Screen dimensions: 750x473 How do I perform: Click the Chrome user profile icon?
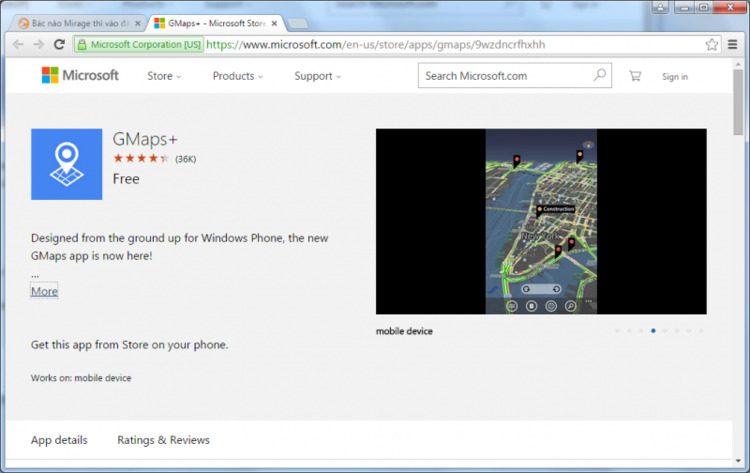tap(660, 7)
